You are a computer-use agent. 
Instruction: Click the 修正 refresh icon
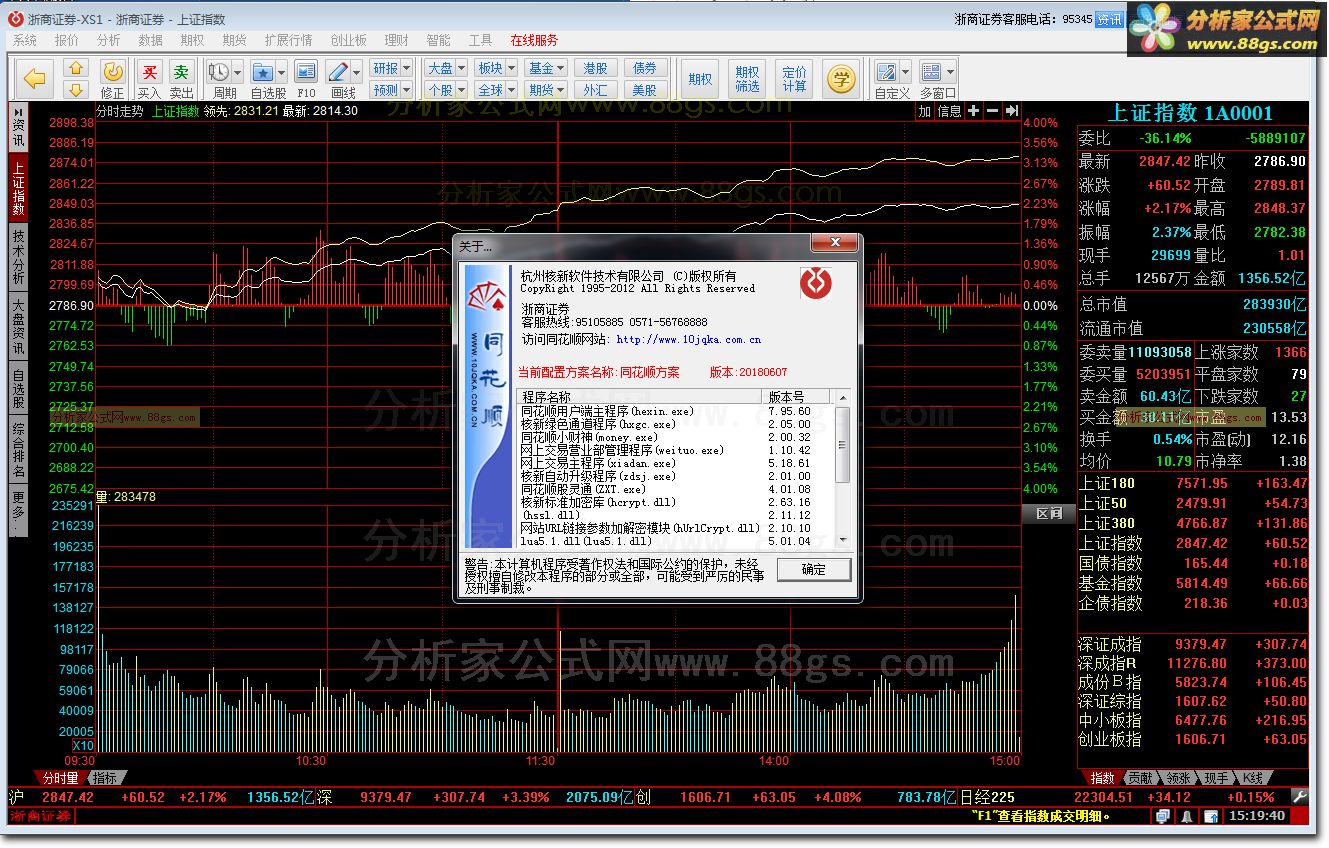pyautogui.click(x=113, y=71)
